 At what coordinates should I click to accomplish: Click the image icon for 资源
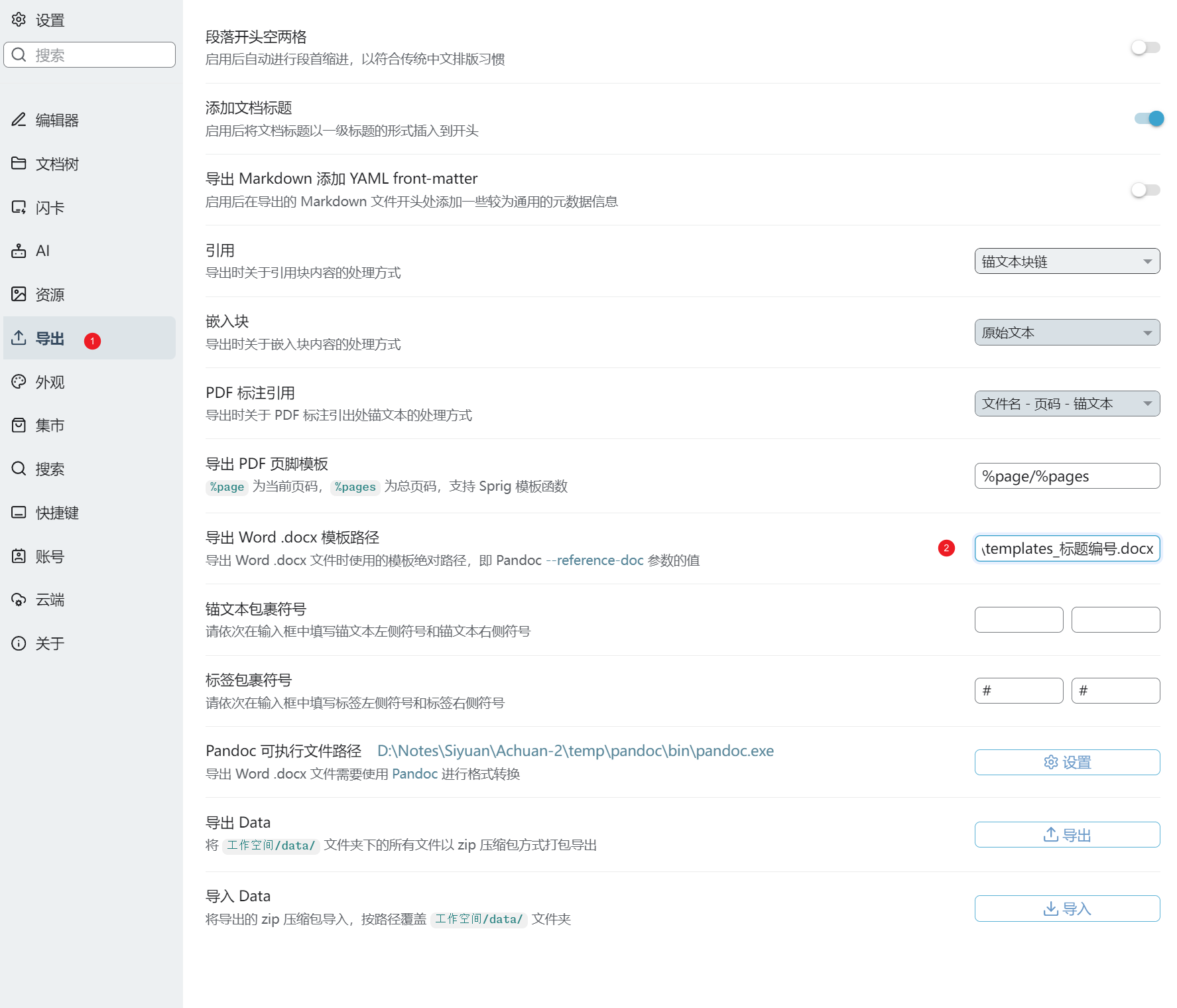coord(19,294)
